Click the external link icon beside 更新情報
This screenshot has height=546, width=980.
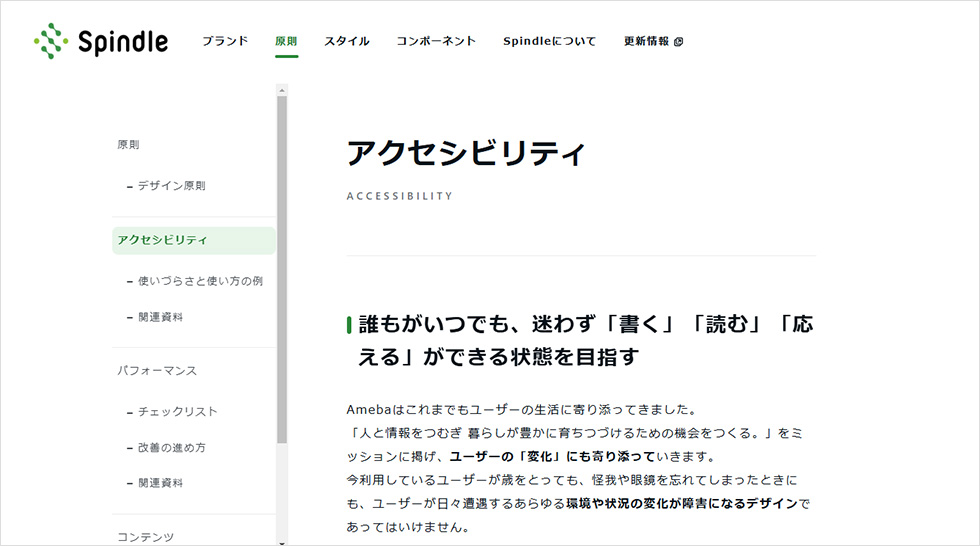point(679,42)
